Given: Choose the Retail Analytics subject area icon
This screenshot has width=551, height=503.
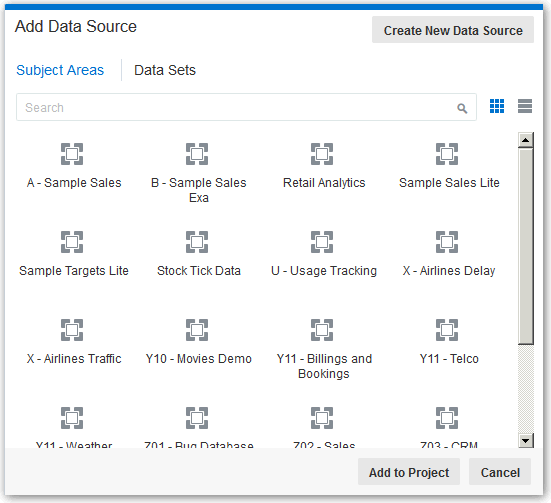Looking at the screenshot, I should [x=322, y=154].
